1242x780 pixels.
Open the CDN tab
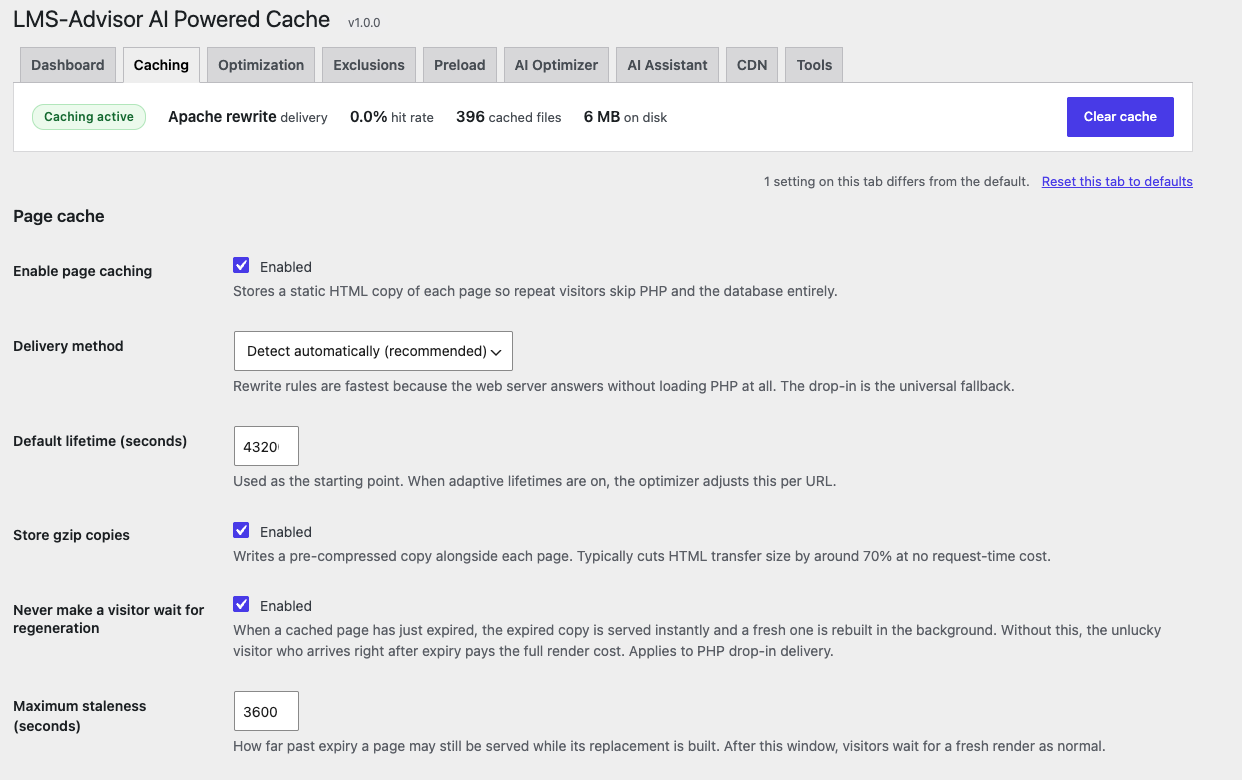[752, 65]
